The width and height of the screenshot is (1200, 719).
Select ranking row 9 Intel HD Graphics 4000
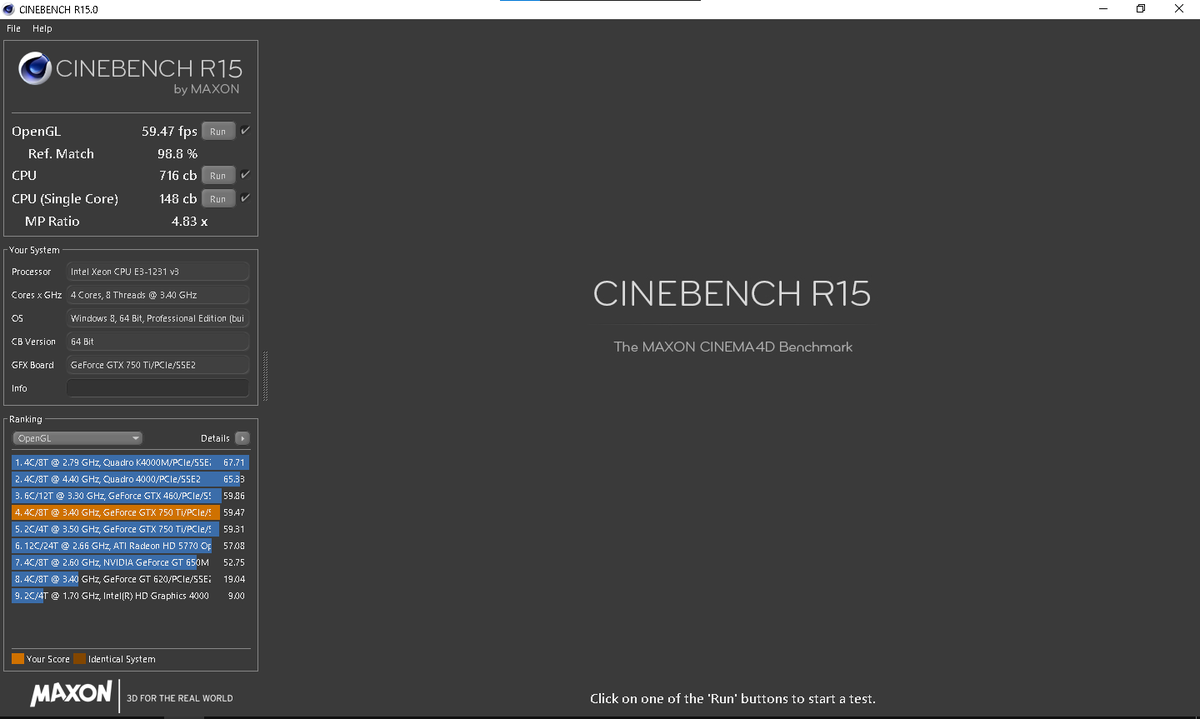[131, 595]
